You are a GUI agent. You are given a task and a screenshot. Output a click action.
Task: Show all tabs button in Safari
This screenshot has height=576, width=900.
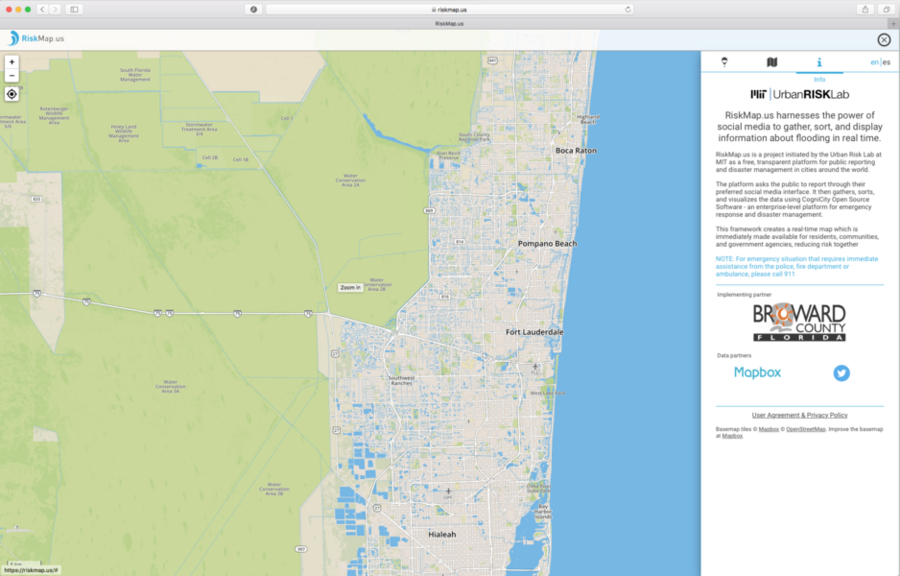click(887, 9)
